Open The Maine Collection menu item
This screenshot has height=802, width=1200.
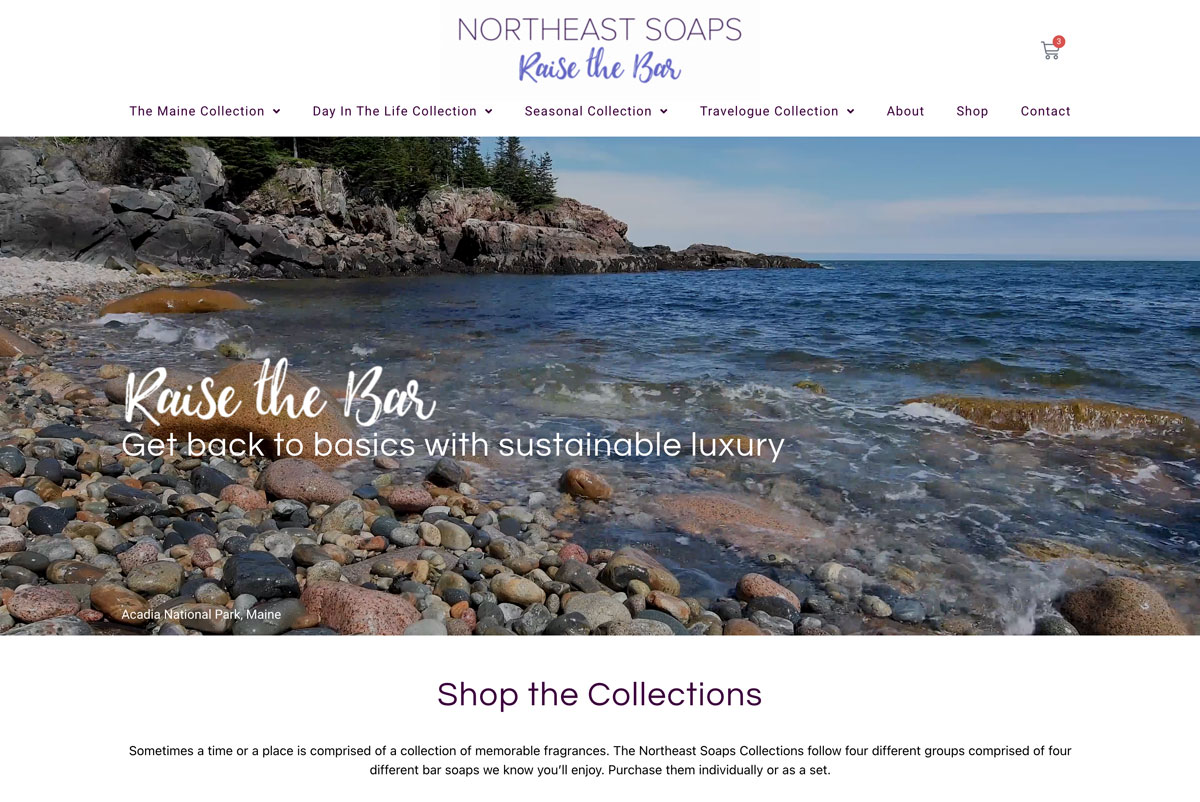pyautogui.click(x=197, y=111)
